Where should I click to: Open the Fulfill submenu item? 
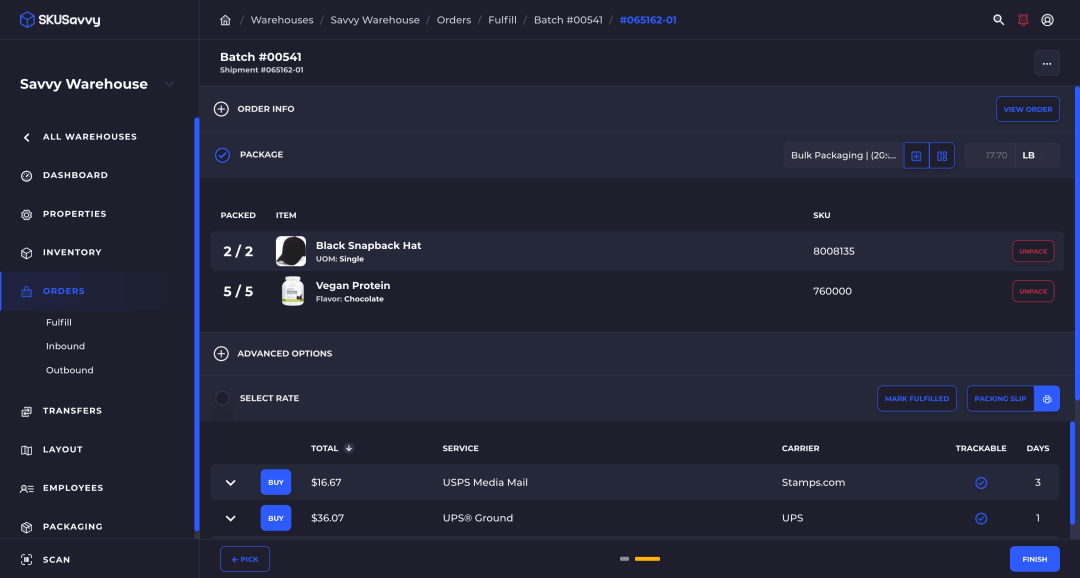pos(59,322)
